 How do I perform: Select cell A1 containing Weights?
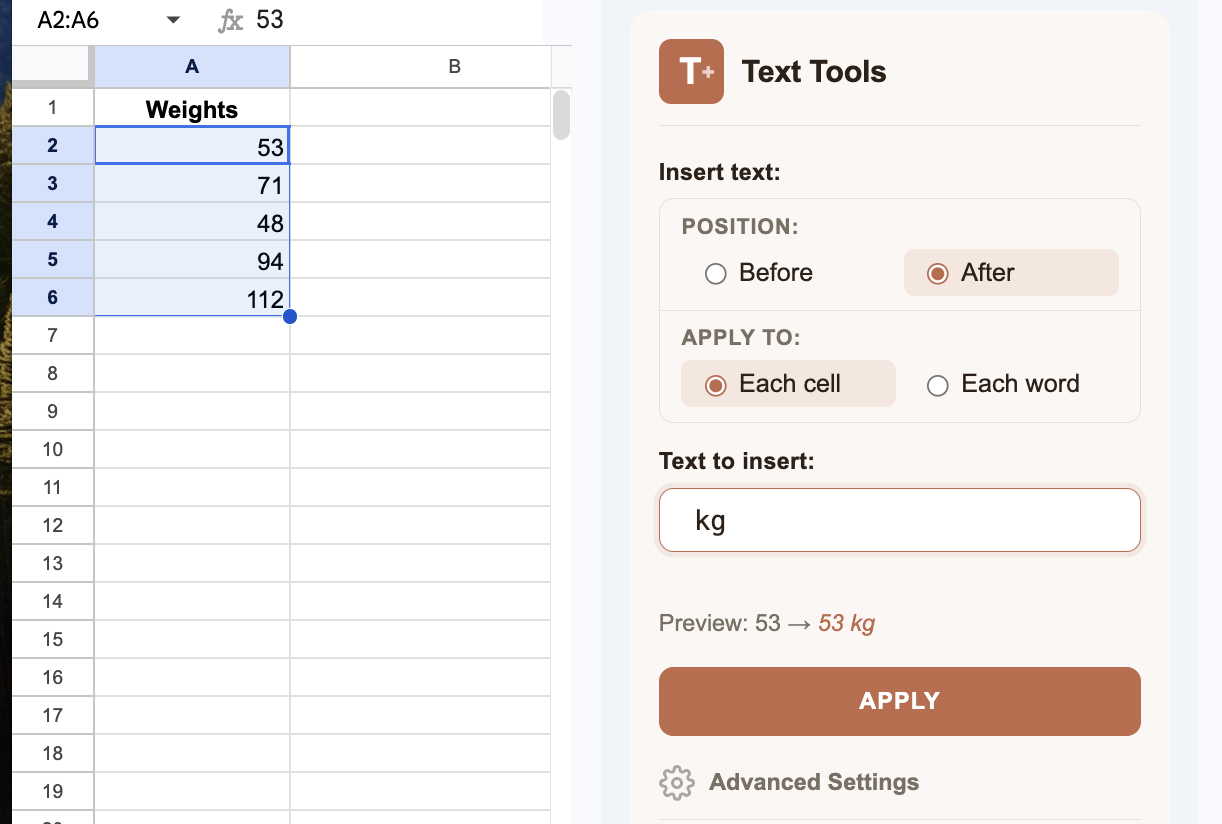(x=191, y=108)
